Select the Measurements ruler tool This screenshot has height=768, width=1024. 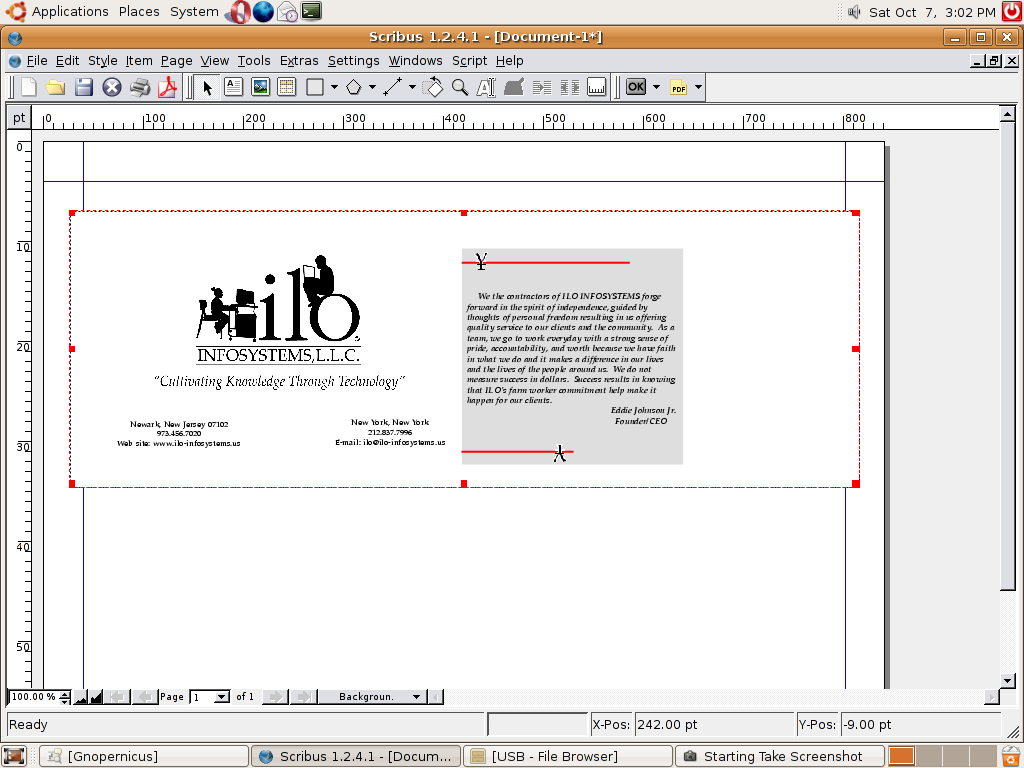click(597, 87)
